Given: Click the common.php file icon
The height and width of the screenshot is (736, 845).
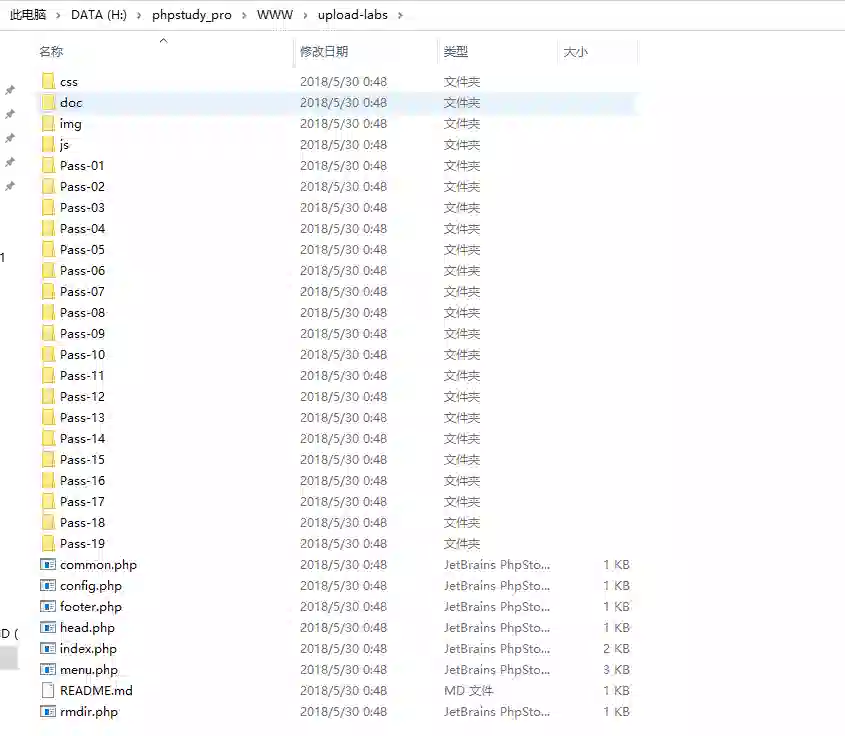Looking at the screenshot, I should (48, 565).
